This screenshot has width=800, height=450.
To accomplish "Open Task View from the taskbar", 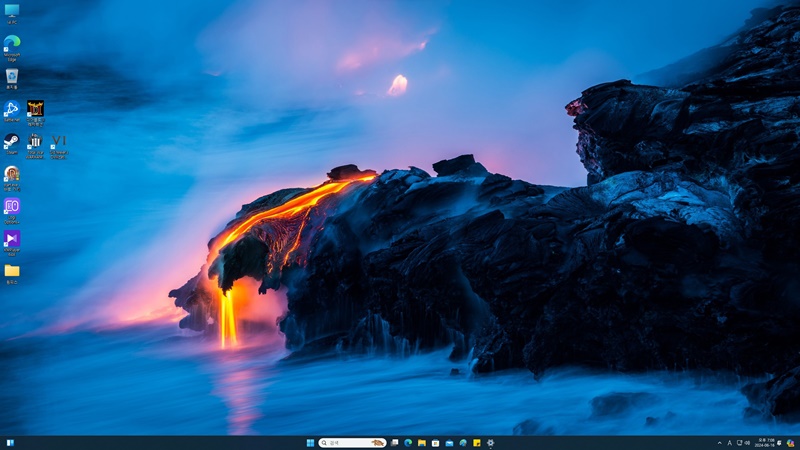I will pyautogui.click(x=394, y=443).
